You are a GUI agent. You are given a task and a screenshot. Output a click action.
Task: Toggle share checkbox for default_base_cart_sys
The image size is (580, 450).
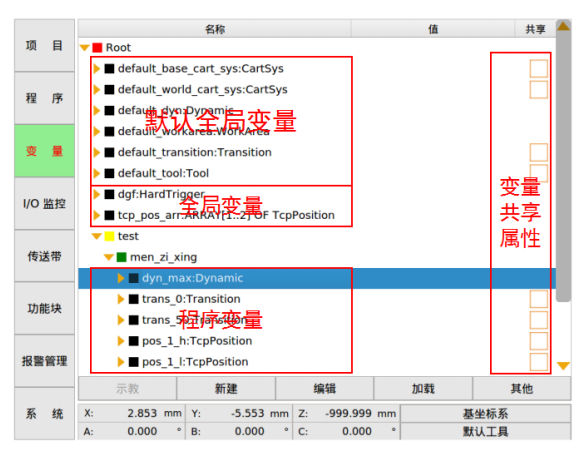539,68
